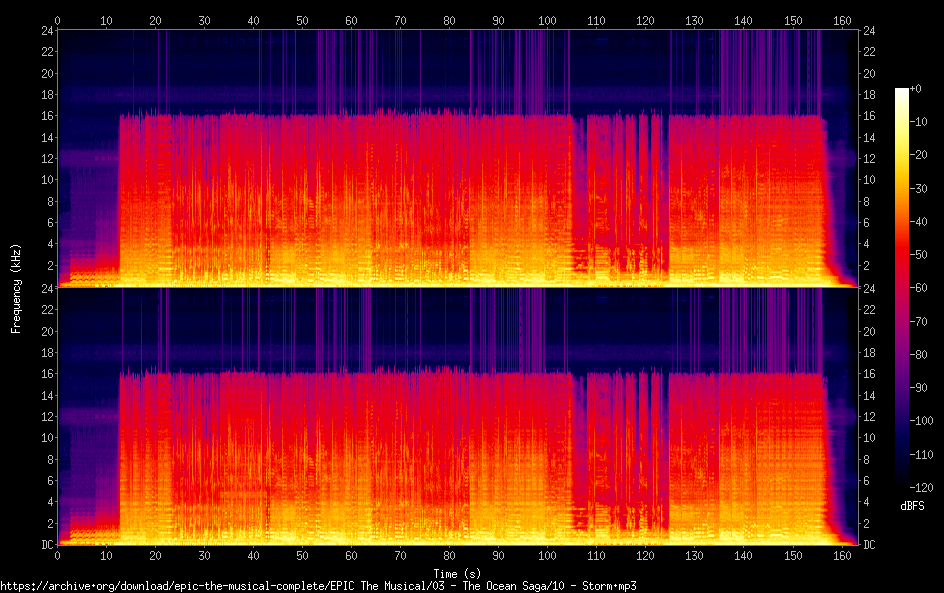The width and height of the screenshot is (944, 593).
Task: Click the 50 second tick on the bottom axis
Action: click(x=302, y=556)
